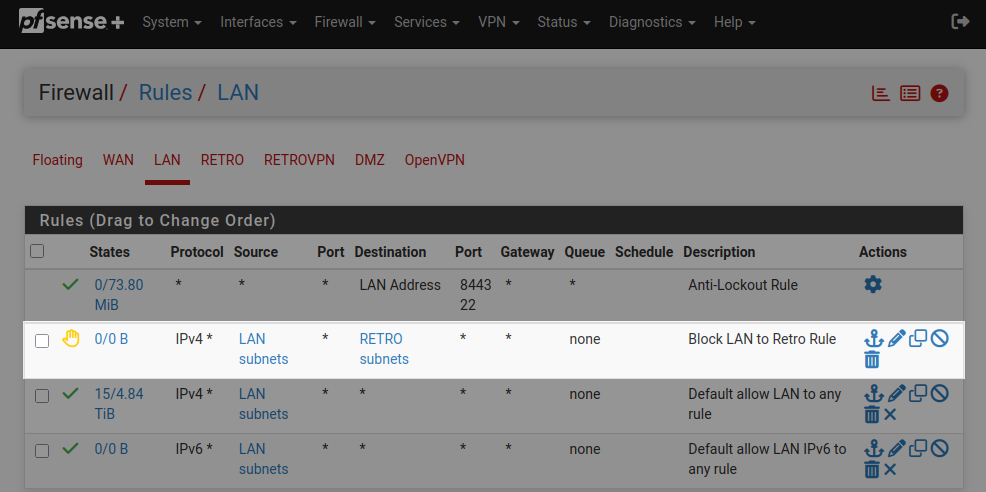Switch to the RETROVPN tab
This screenshot has width=986, height=492.
point(299,160)
